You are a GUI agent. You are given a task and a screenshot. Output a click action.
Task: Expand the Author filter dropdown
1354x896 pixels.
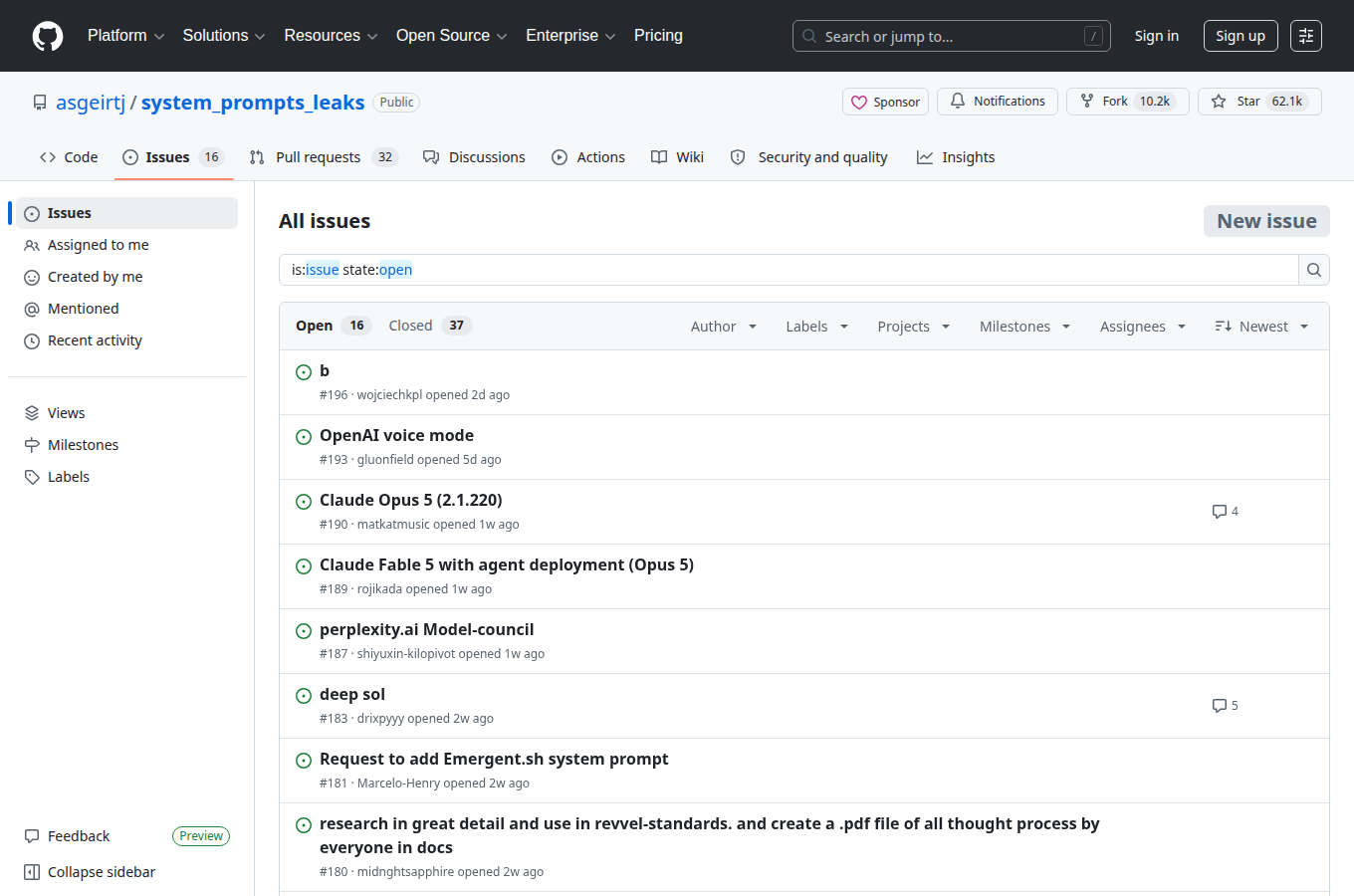(724, 327)
